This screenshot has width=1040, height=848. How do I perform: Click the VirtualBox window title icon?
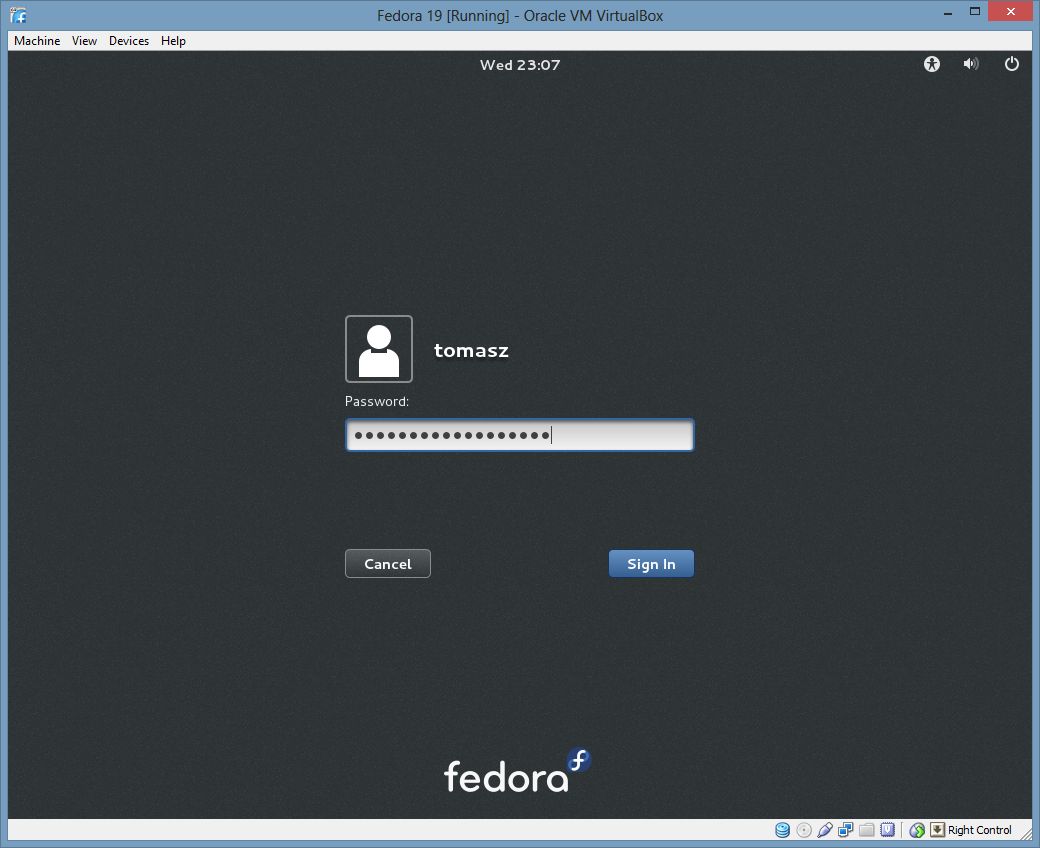(x=19, y=15)
